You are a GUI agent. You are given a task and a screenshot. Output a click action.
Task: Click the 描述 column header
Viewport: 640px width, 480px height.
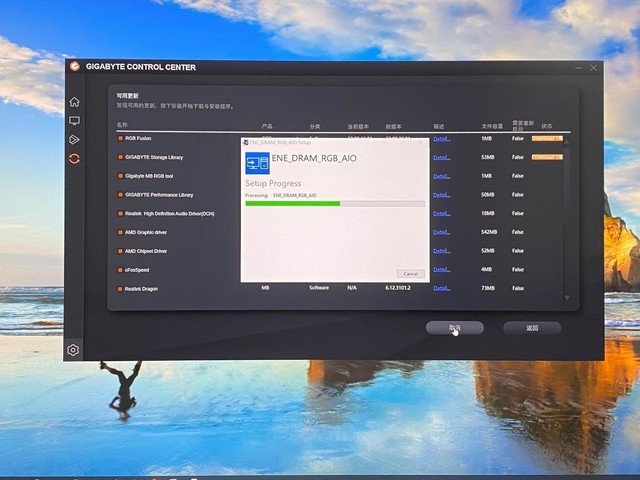439,127
